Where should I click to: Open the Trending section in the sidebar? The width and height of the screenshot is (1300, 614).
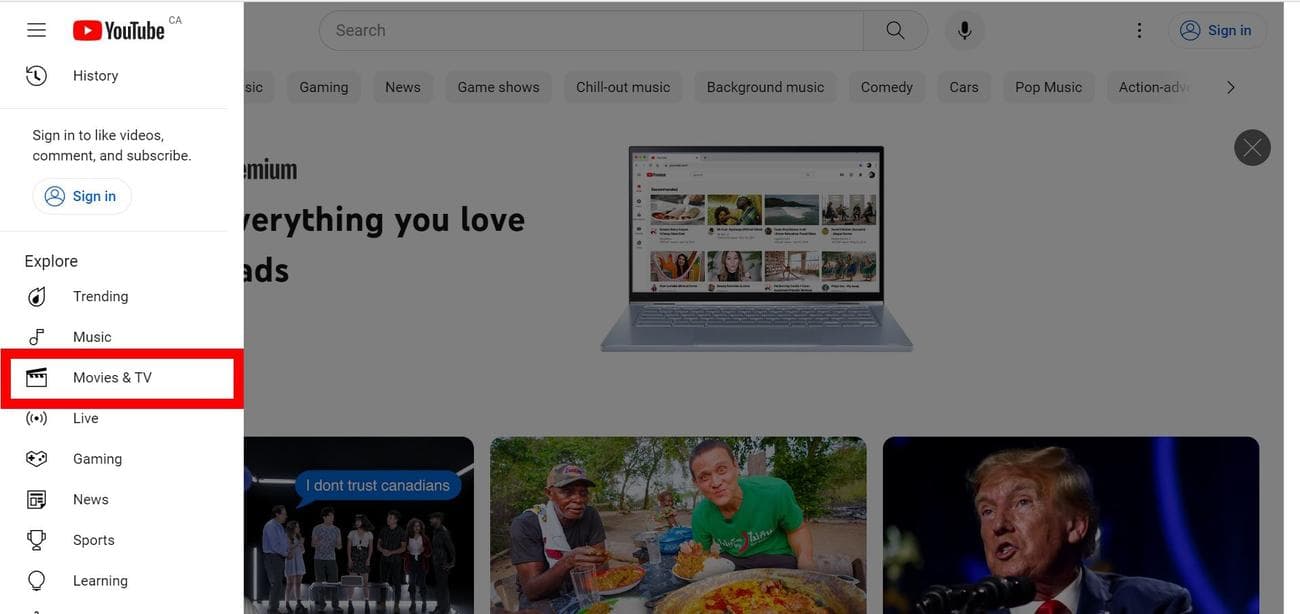pyautogui.click(x=100, y=296)
